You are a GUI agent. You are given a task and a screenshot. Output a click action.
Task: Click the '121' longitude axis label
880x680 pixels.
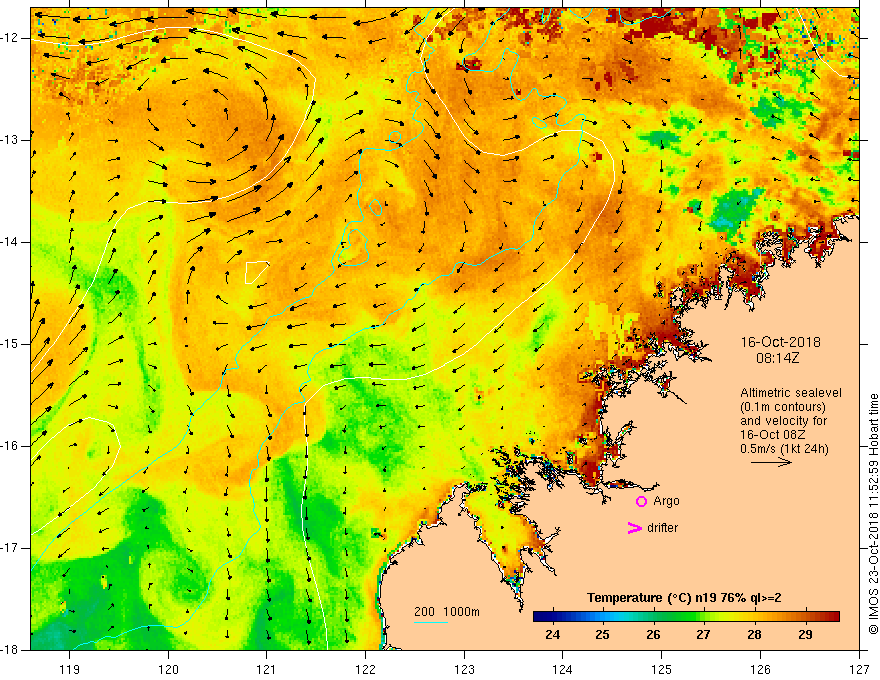pyautogui.click(x=267, y=669)
